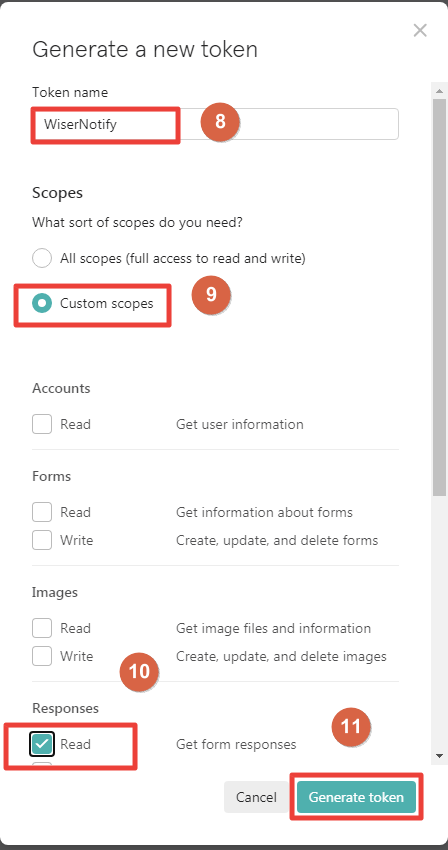Click the vertical scrollbar thumb
The width and height of the screenshot is (448, 850).
coord(439,297)
